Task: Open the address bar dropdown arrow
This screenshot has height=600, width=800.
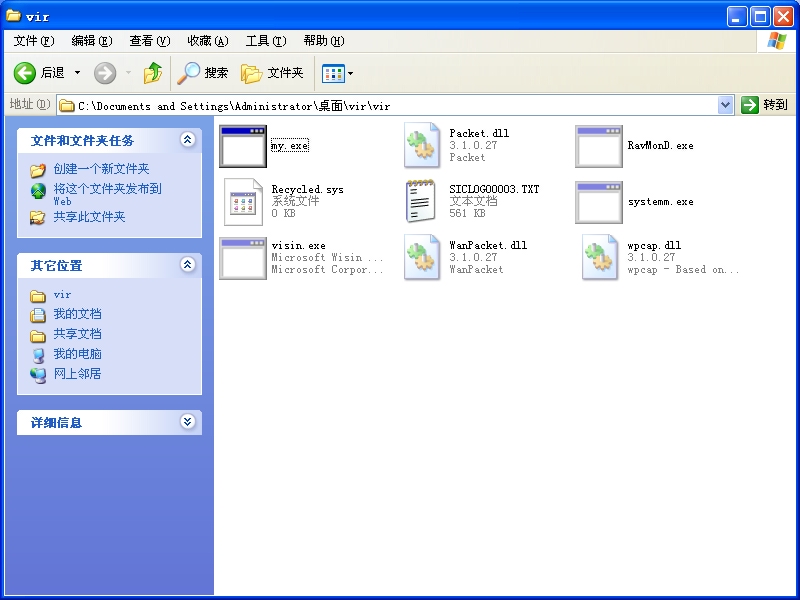Action: 726,105
